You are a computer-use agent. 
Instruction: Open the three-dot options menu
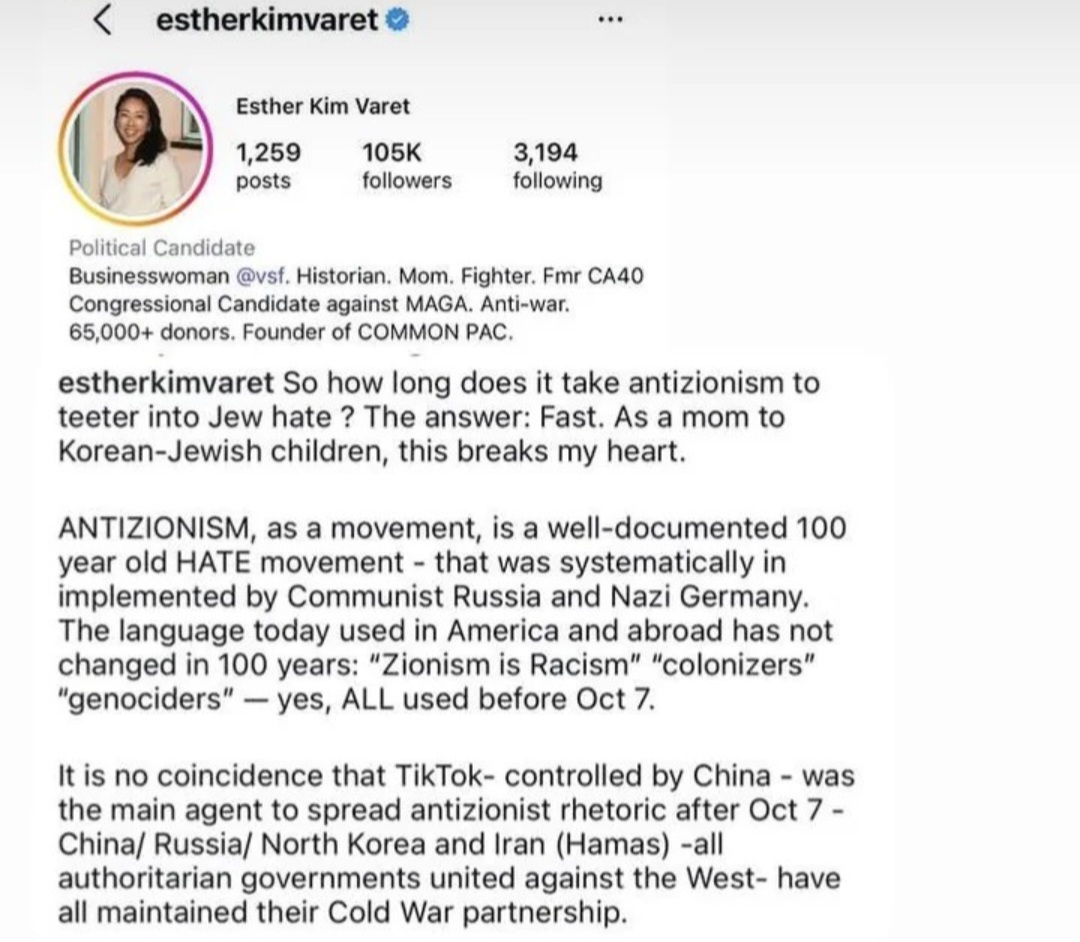pyautogui.click(x=610, y=20)
